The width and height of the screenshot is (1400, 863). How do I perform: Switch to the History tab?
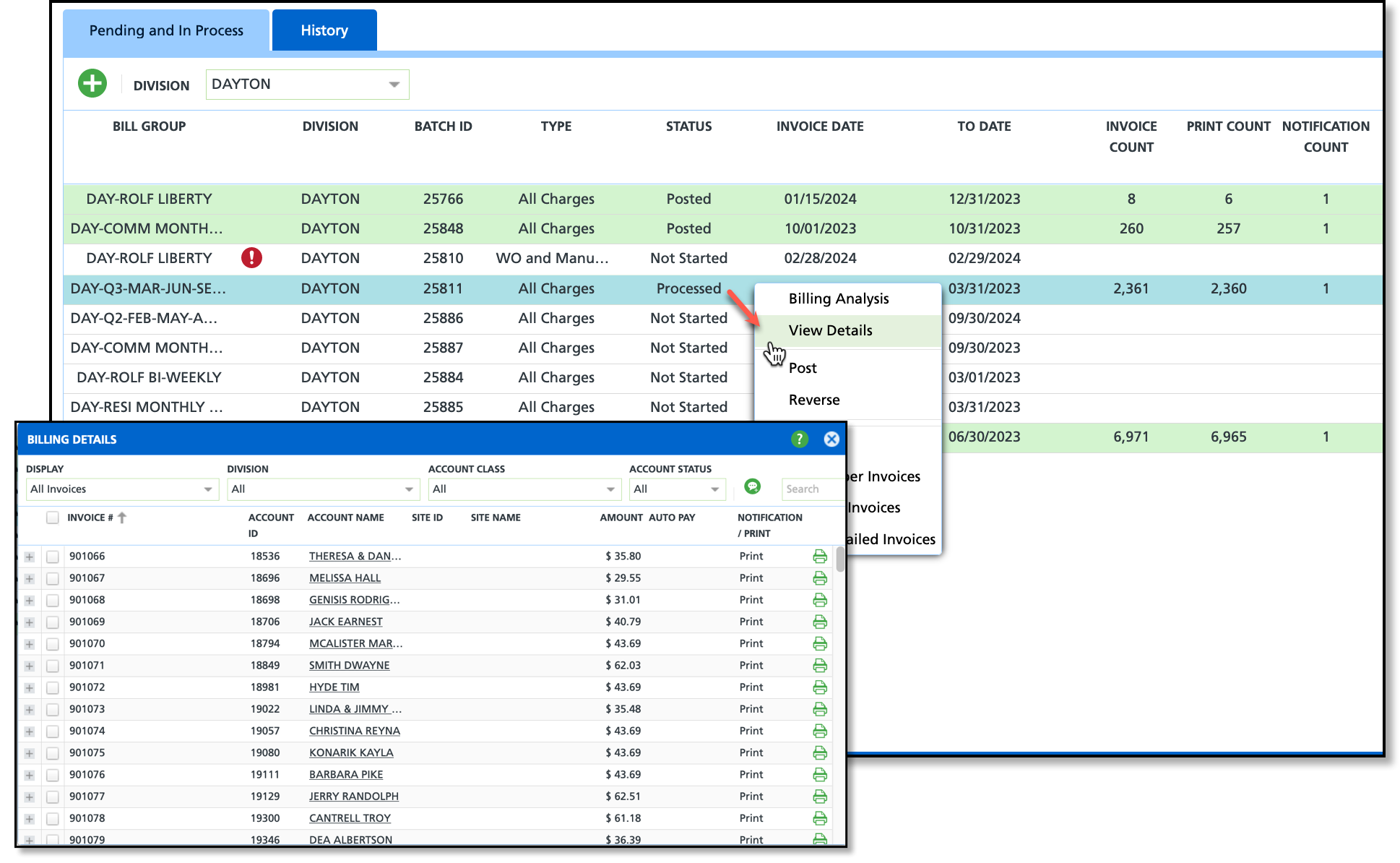click(x=324, y=30)
